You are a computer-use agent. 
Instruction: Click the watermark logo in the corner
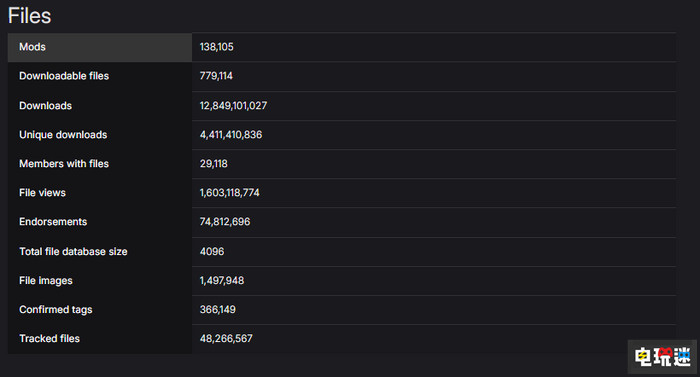(x=662, y=357)
